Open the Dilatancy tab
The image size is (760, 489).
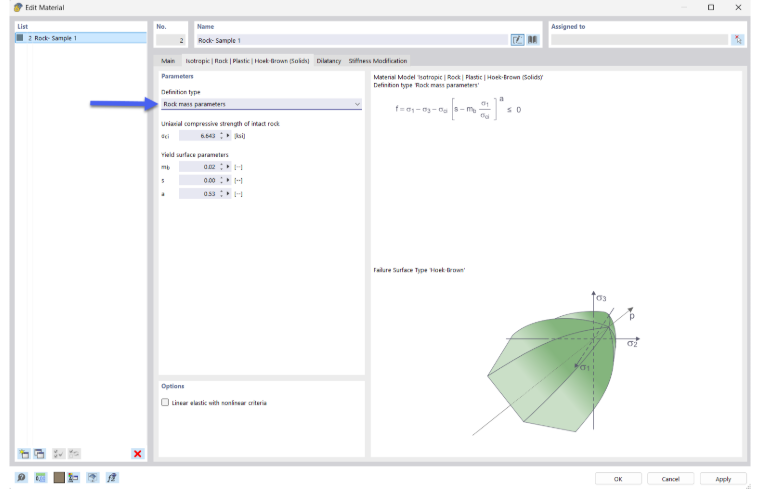click(329, 61)
